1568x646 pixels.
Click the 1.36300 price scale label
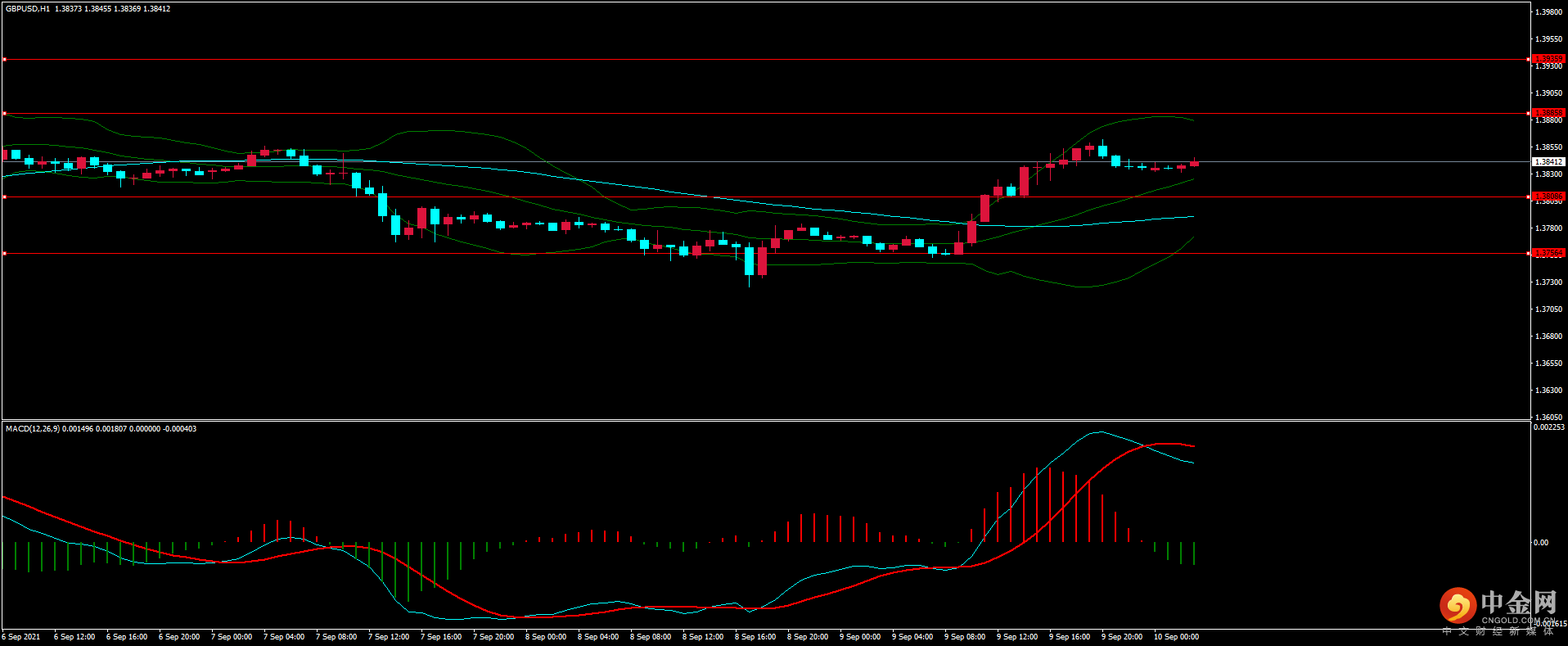point(1549,391)
